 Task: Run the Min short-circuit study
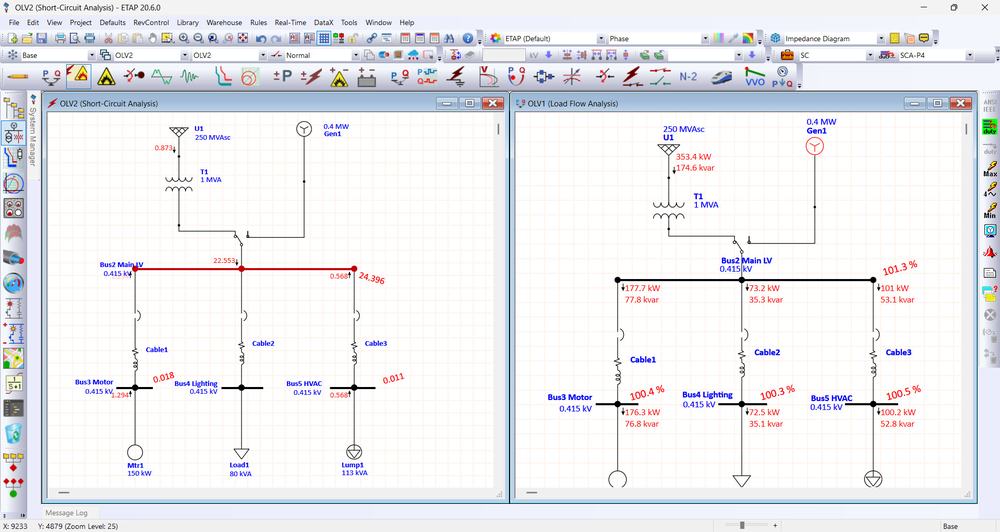tap(990, 211)
